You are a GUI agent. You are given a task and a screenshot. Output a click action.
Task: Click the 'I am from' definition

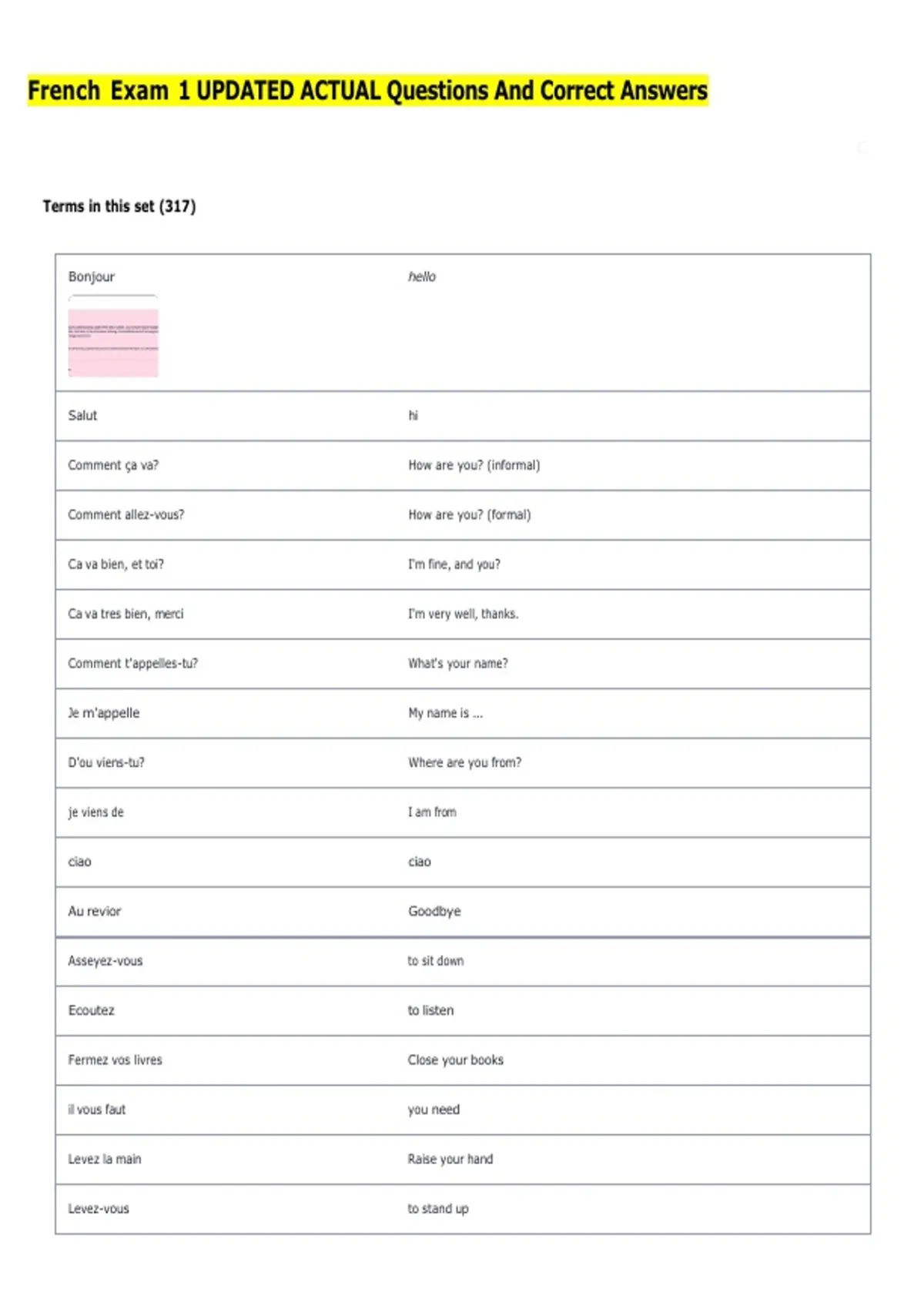pos(432,812)
